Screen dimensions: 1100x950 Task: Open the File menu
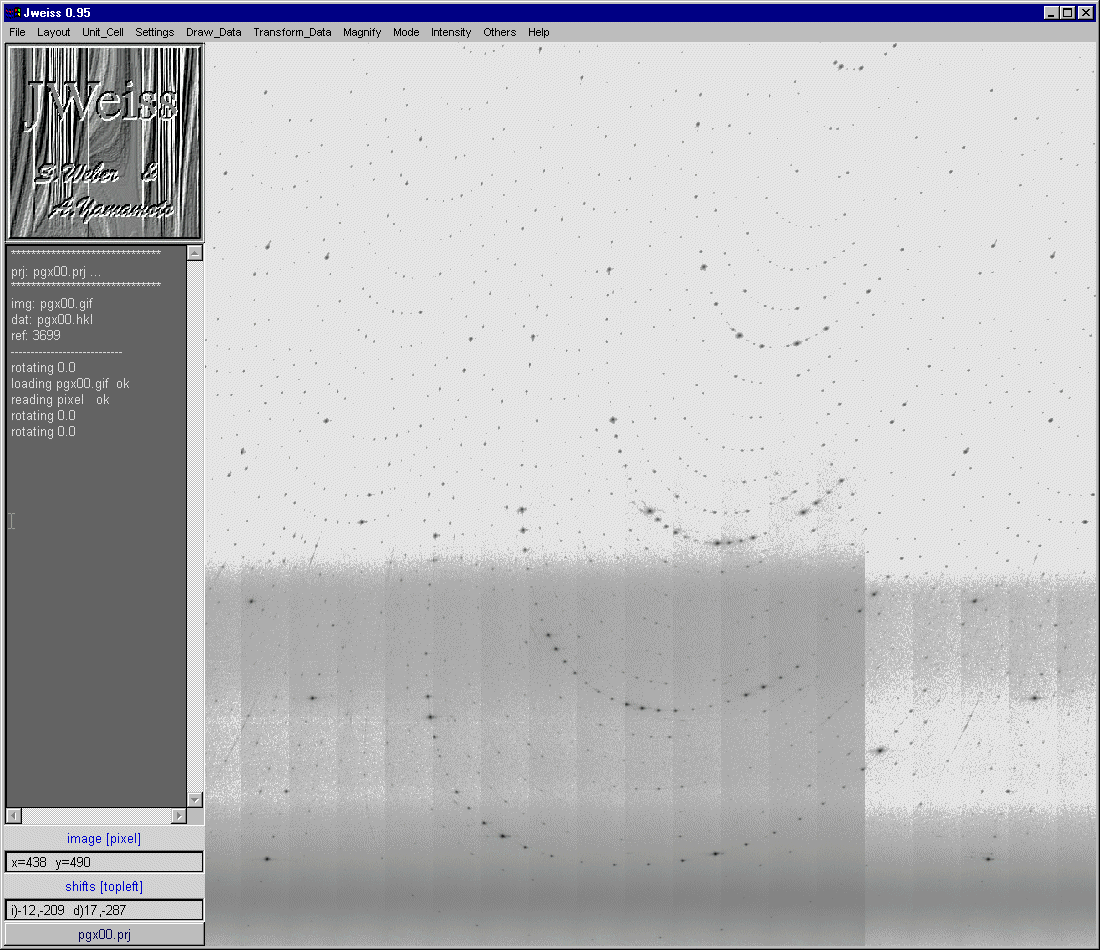click(18, 32)
